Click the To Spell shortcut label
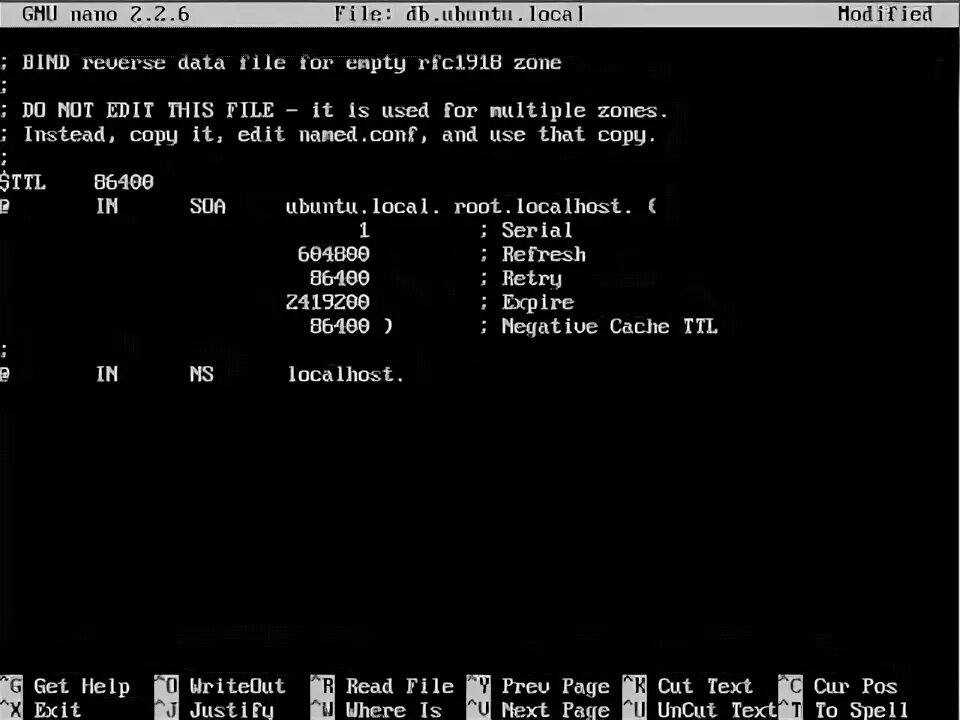 pos(861,710)
